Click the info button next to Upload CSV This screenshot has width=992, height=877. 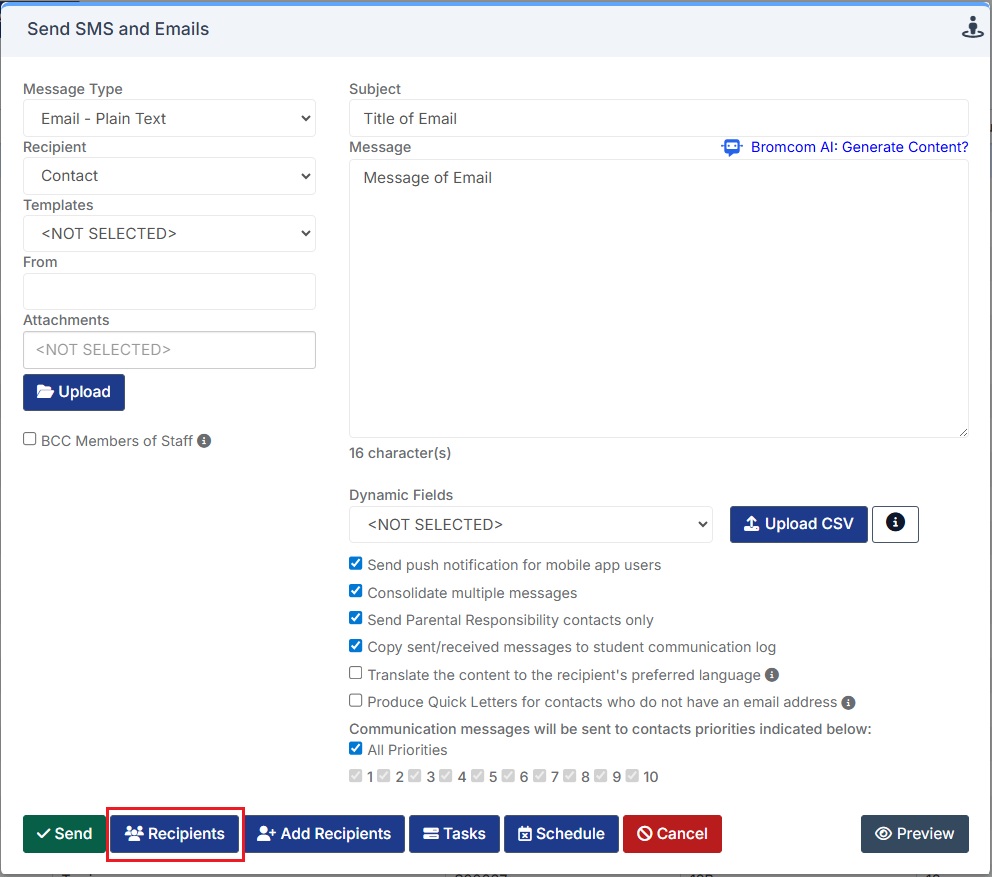pos(895,524)
